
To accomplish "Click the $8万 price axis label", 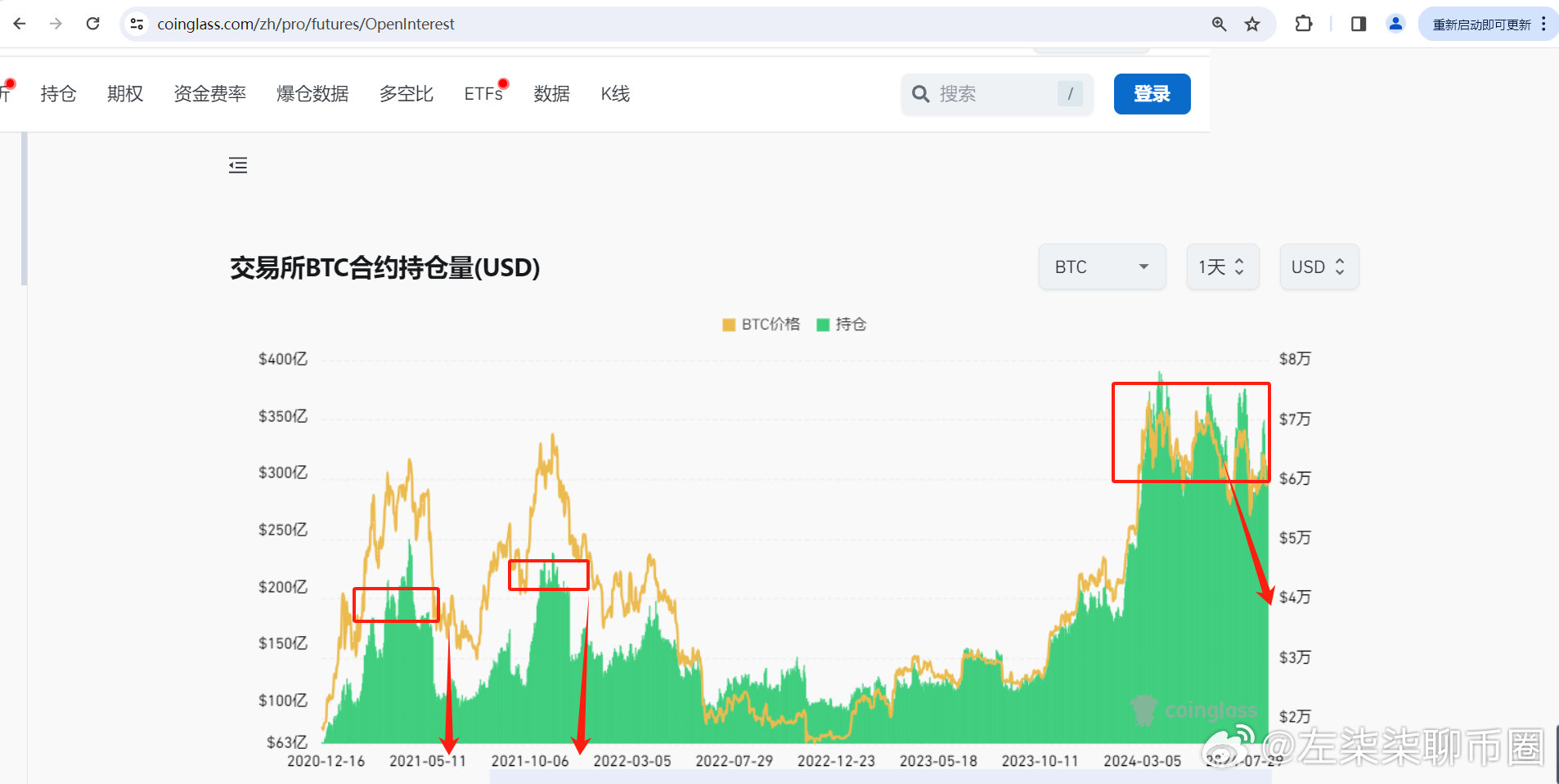I will tap(1295, 359).
